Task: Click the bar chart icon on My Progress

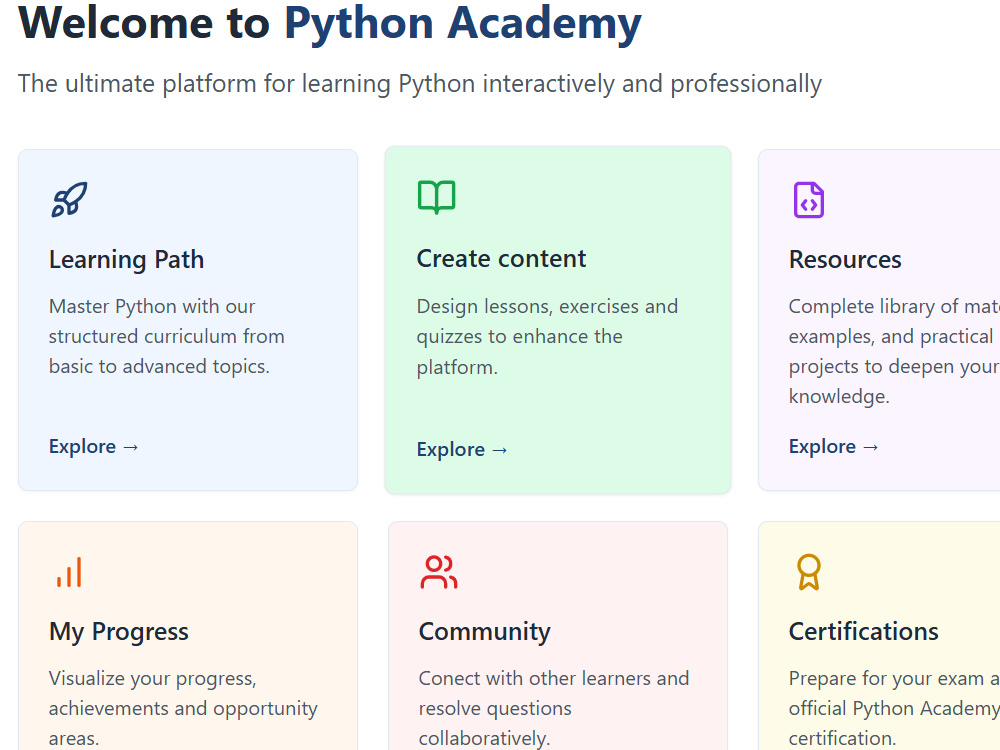Action: (x=69, y=571)
